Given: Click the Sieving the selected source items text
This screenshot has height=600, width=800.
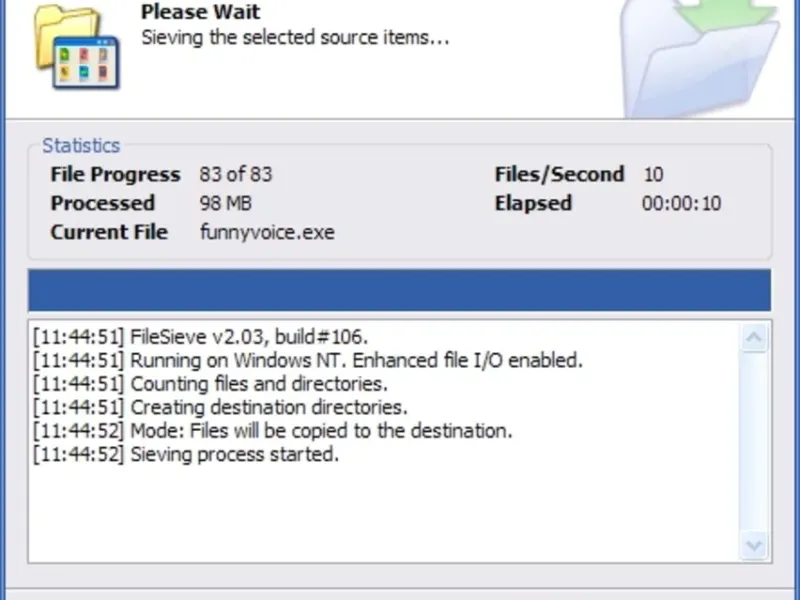Looking at the screenshot, I should click(295, 38).
